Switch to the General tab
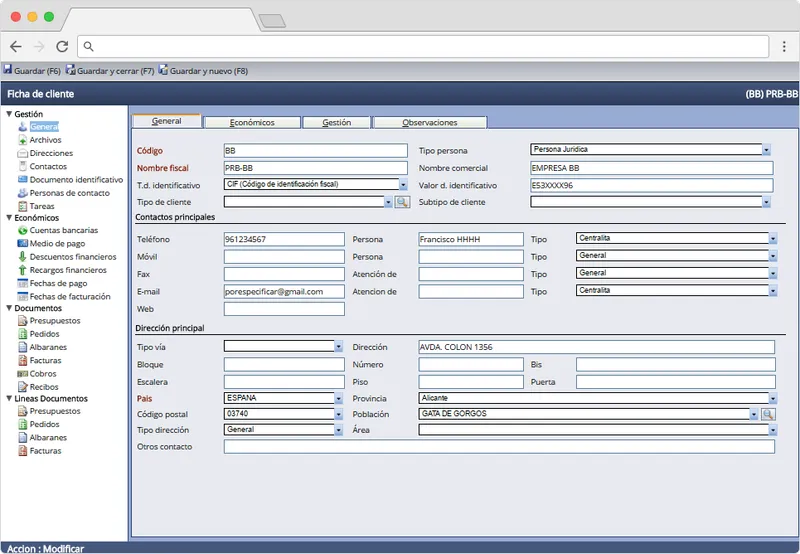The image size is (800, 554). pyautogui.click(x=166, y=121)
